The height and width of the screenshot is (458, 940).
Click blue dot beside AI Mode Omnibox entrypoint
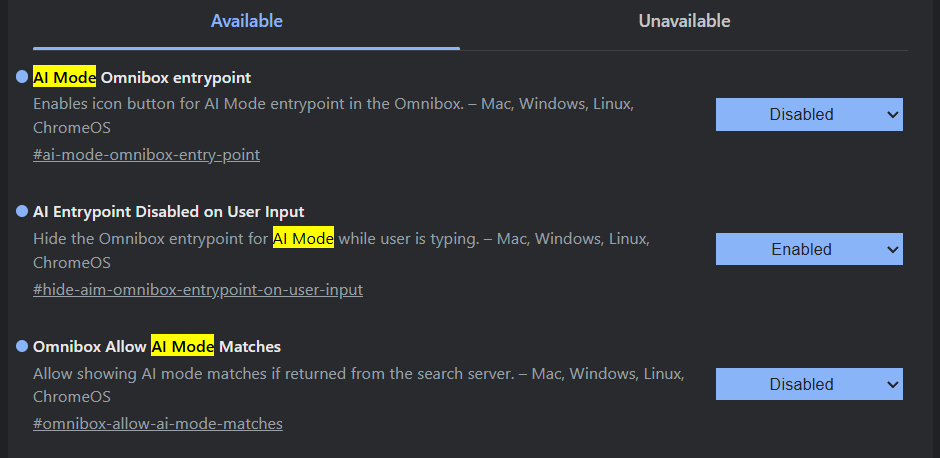point(22,77)
